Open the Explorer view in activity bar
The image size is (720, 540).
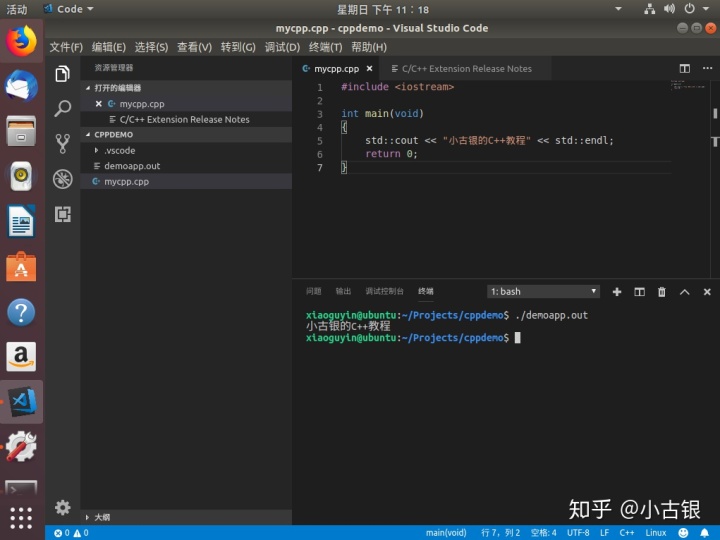(x=62, y=73)
